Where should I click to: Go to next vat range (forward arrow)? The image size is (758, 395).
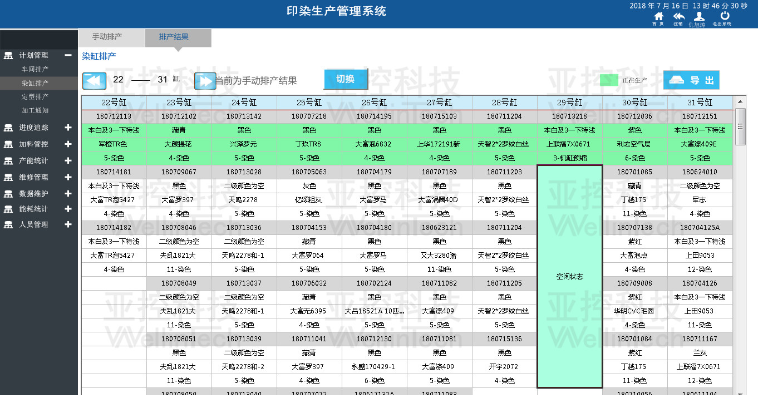(x=204, y=81)
